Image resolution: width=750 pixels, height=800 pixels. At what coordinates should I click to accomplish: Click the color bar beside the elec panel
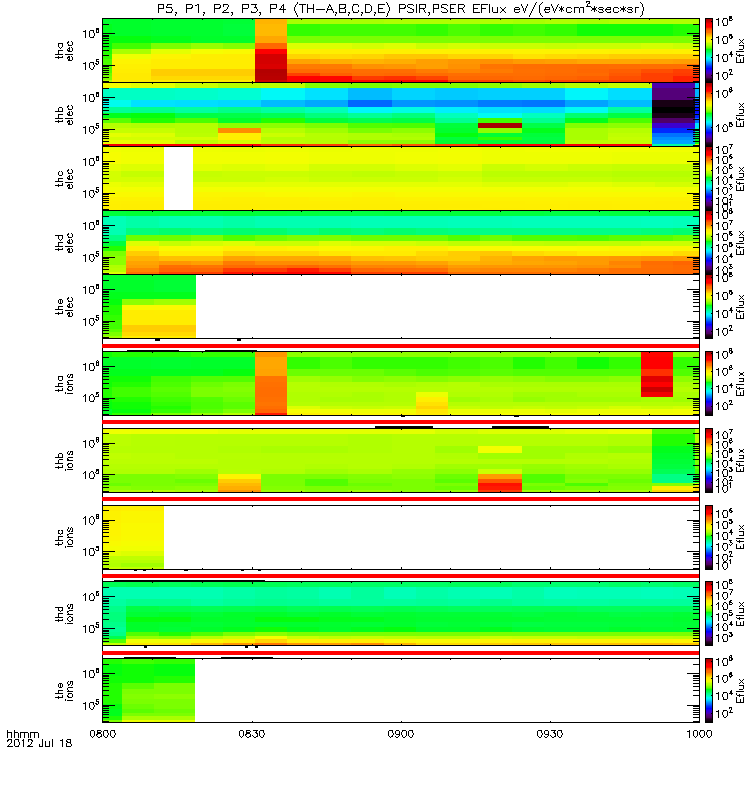point(709,307)
